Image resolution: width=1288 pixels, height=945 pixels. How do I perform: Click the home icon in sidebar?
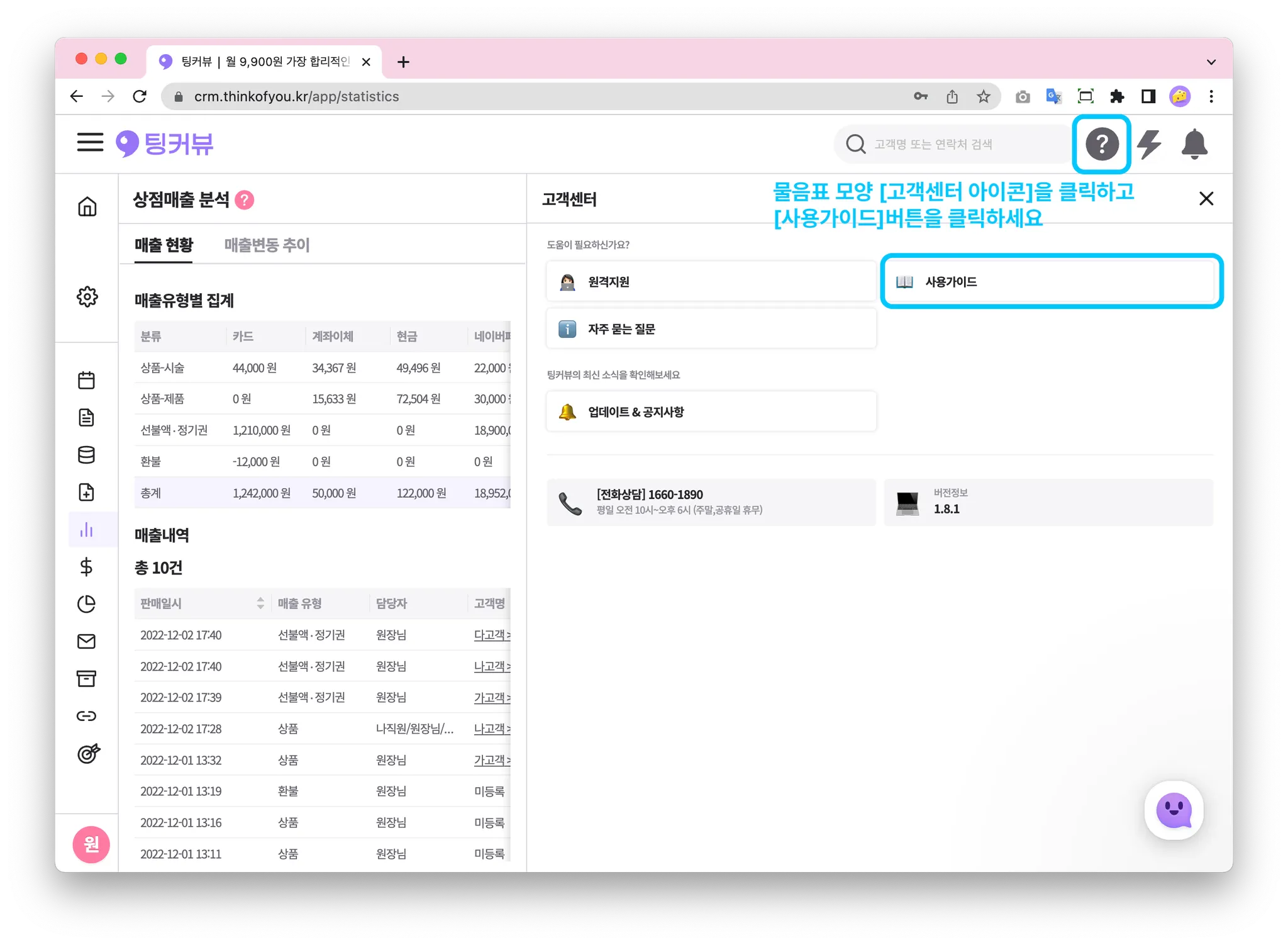click(x=87, y=206)
